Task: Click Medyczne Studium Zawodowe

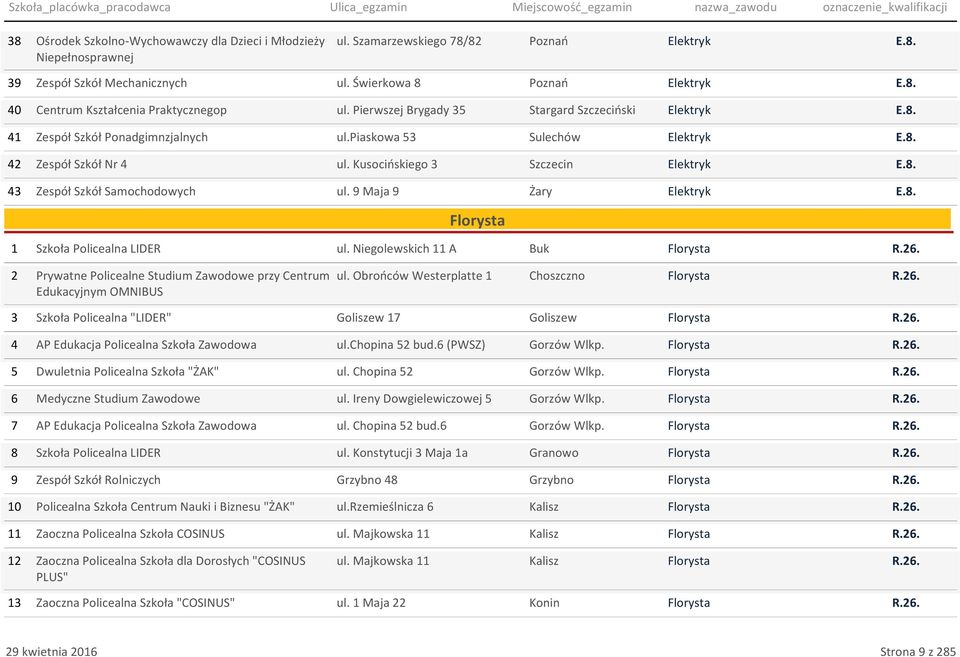Action: pyautogui.click(x=118, y=399)
